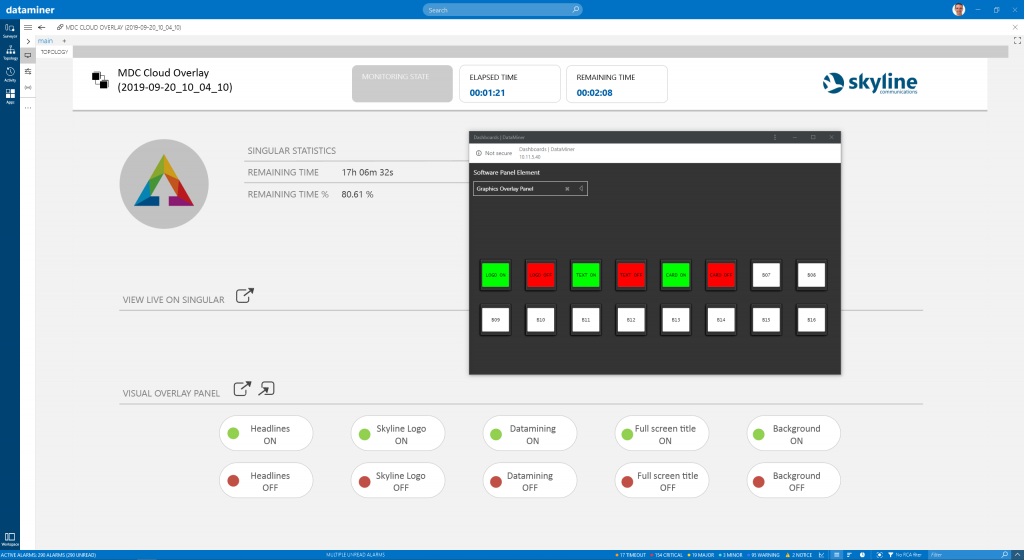Close the MDC Cloud Overlay card
Image resolution: width=1024 pixels, height=560 pixels.
[1015, 27]
